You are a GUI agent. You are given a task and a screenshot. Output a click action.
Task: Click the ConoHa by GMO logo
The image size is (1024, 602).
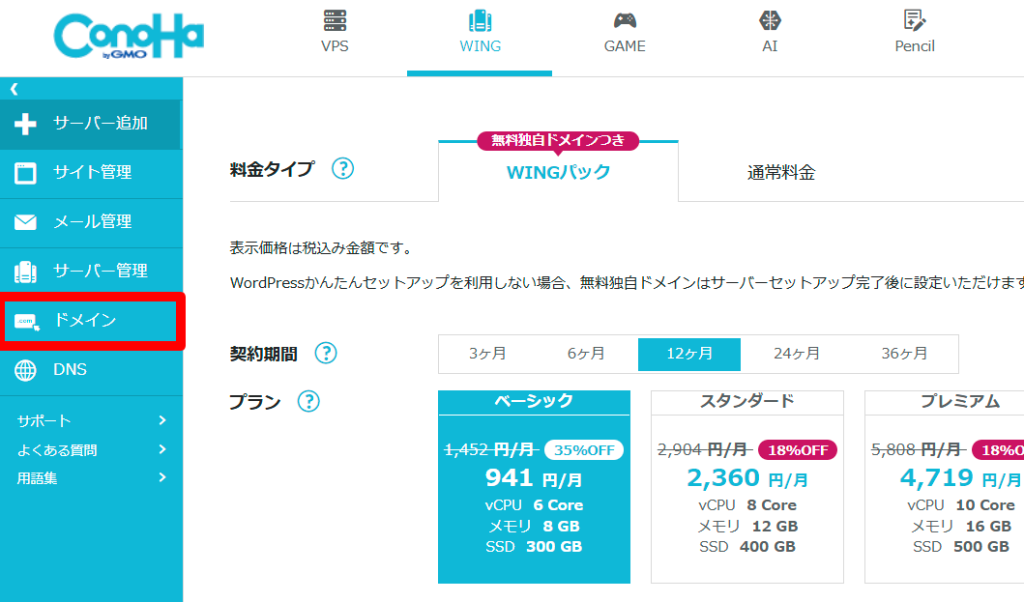pos(128,37)
